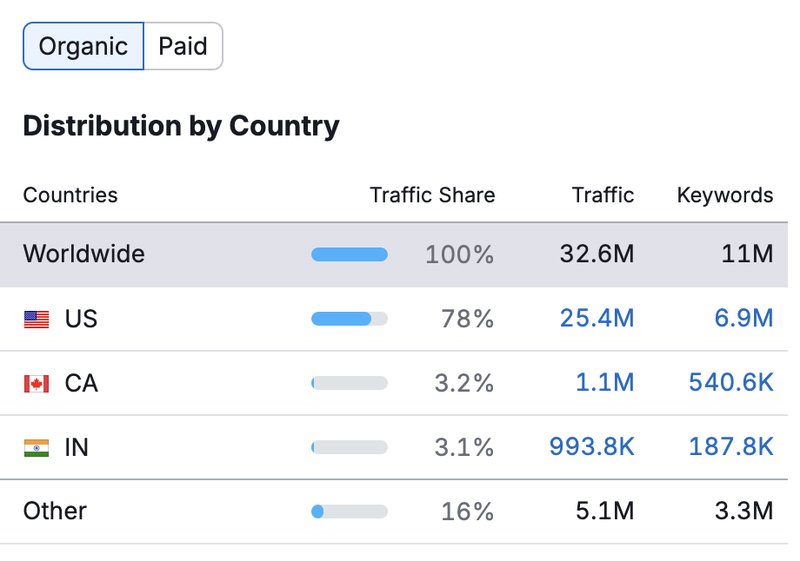Open IN traffic link 993.8K

pos(591,447)
